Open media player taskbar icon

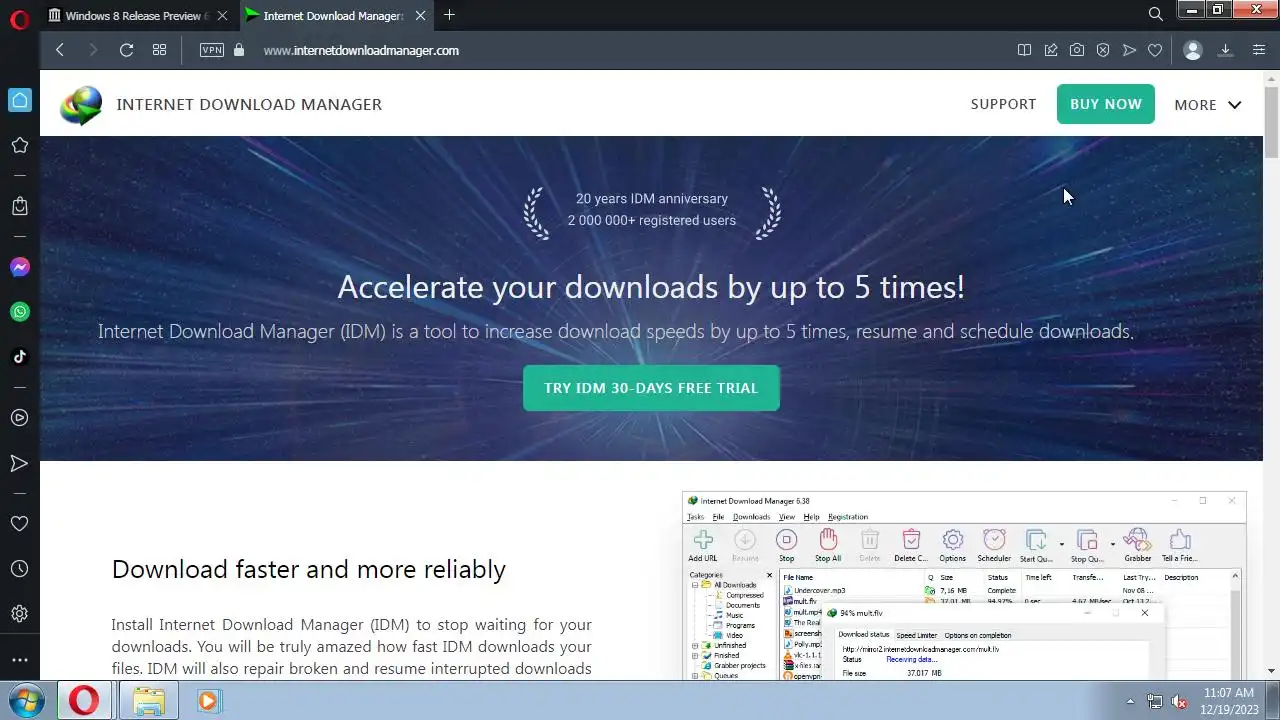(x=208, y=700)
